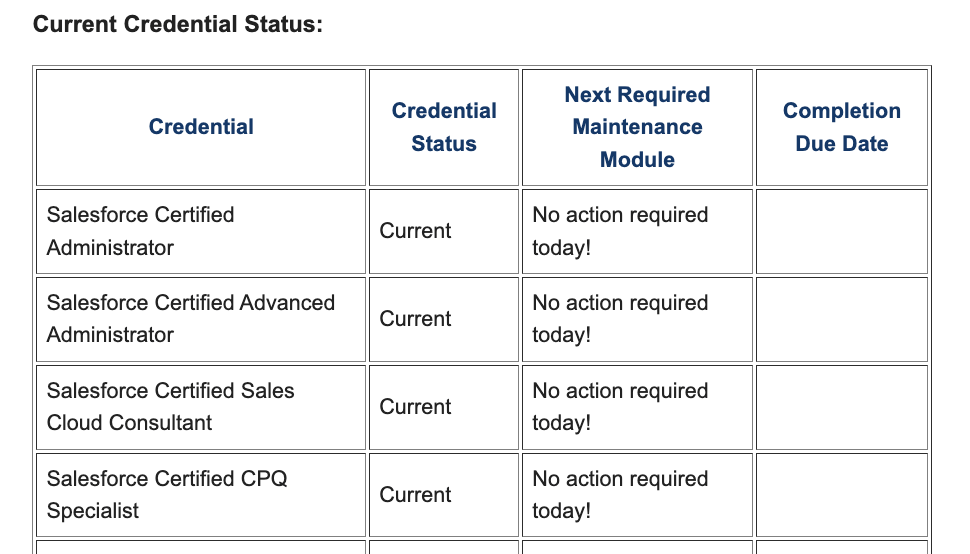
Task: Select Salesforce Certified Sales Cloud Consultant cell
Action: click(170, 407)
